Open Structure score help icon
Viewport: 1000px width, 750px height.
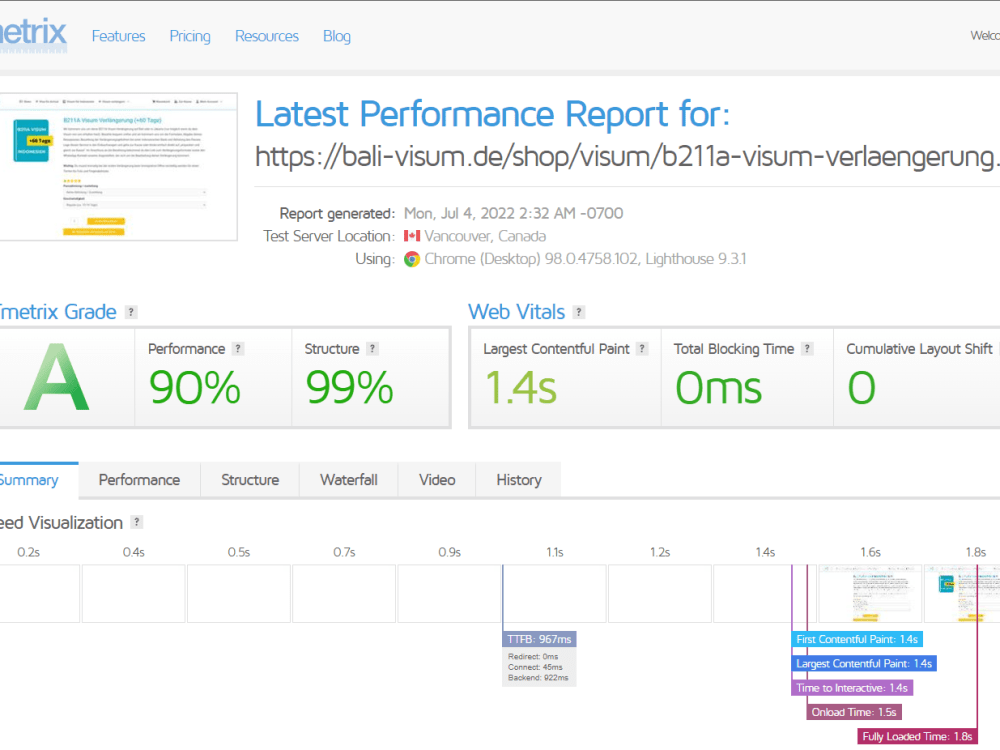pos(372,349)
